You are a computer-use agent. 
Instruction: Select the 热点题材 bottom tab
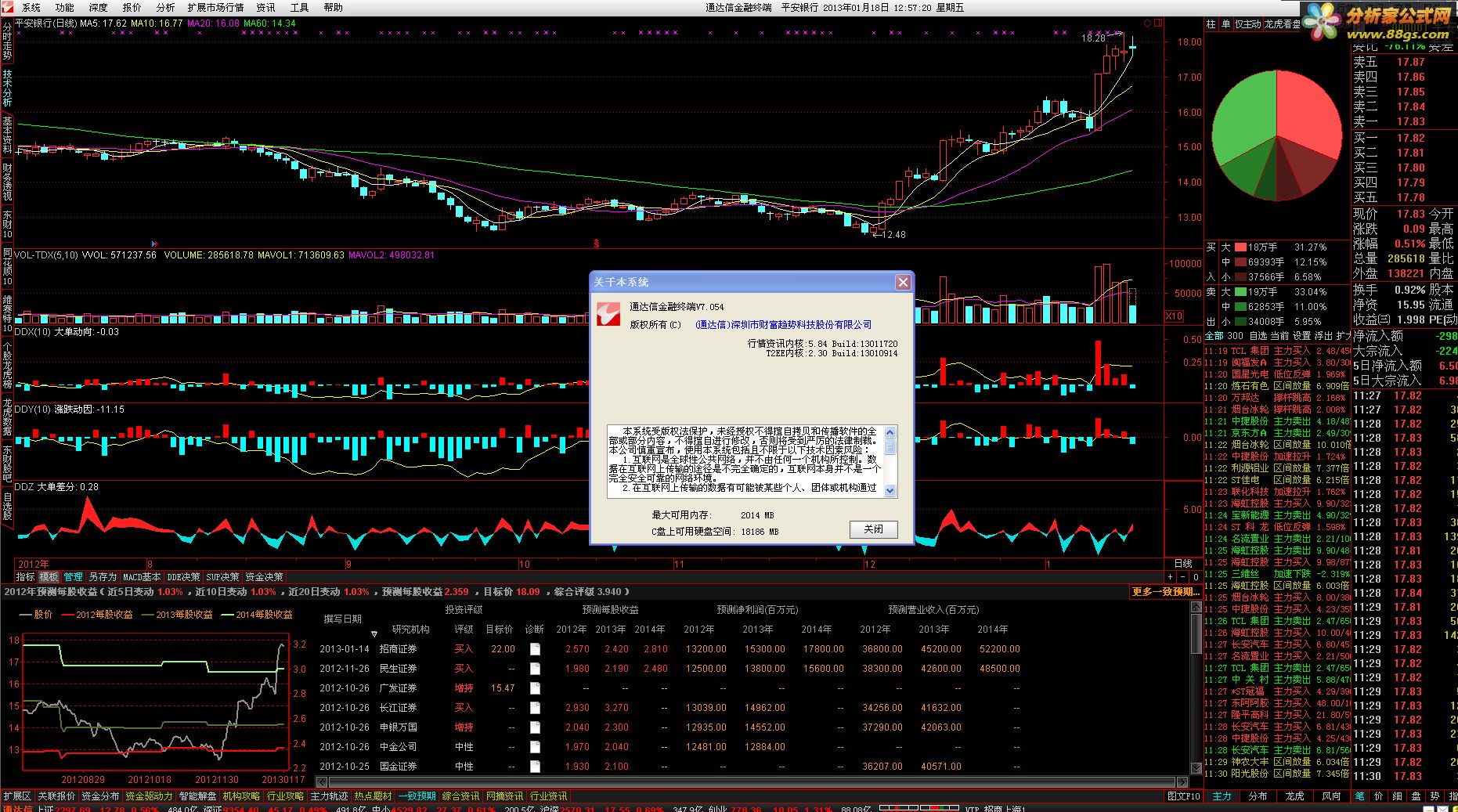(x=373, y=796)
